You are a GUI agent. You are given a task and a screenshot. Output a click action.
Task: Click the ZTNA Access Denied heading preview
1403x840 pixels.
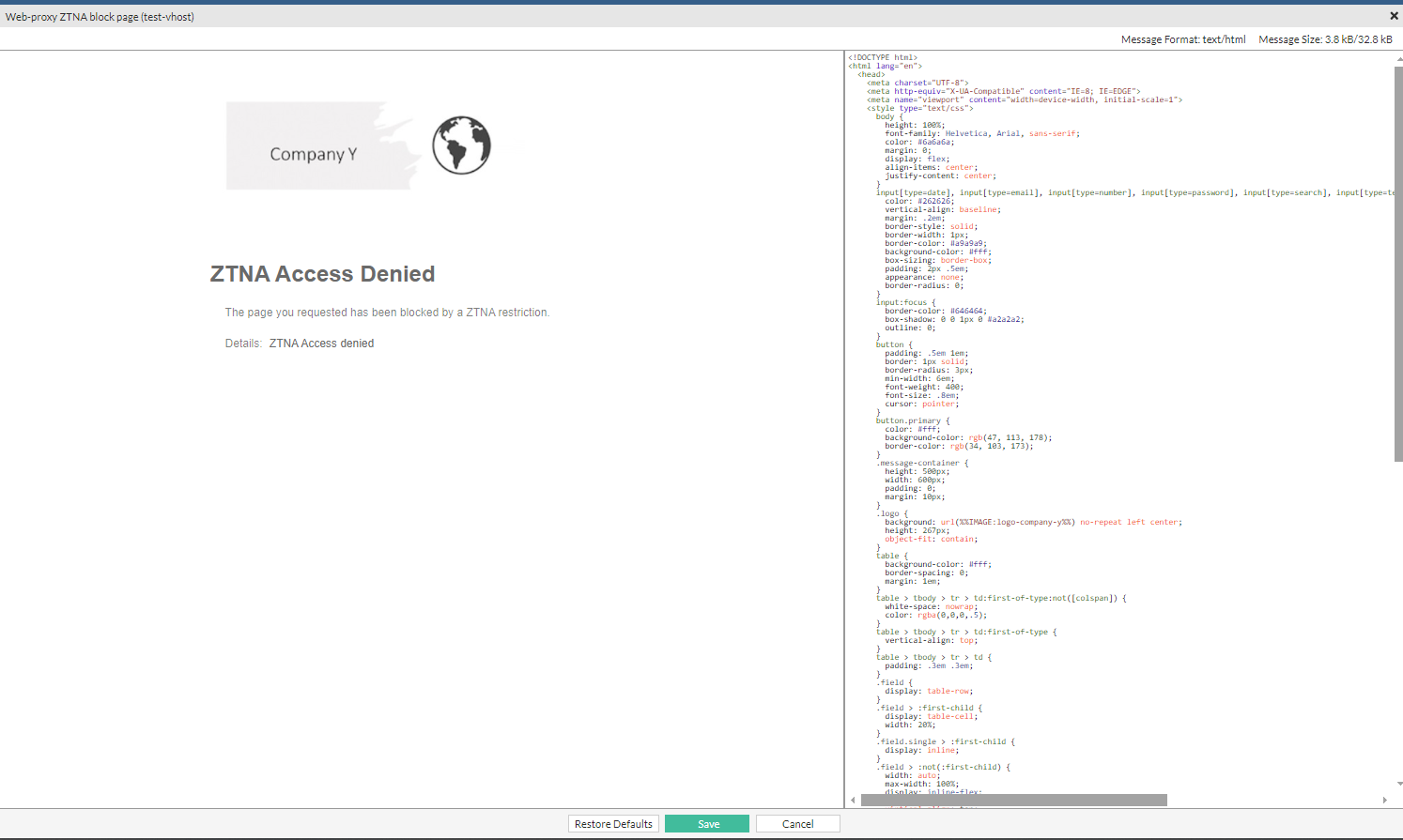[322, 273]
